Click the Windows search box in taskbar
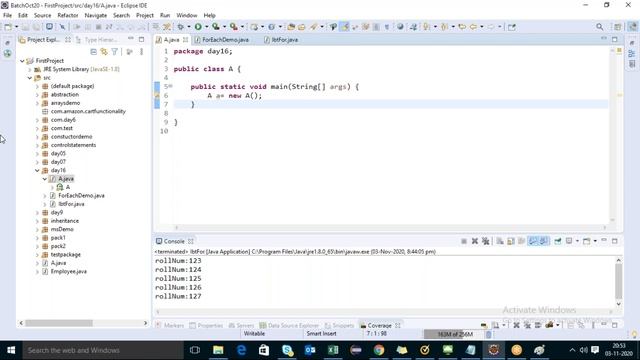 click(102, 350)
